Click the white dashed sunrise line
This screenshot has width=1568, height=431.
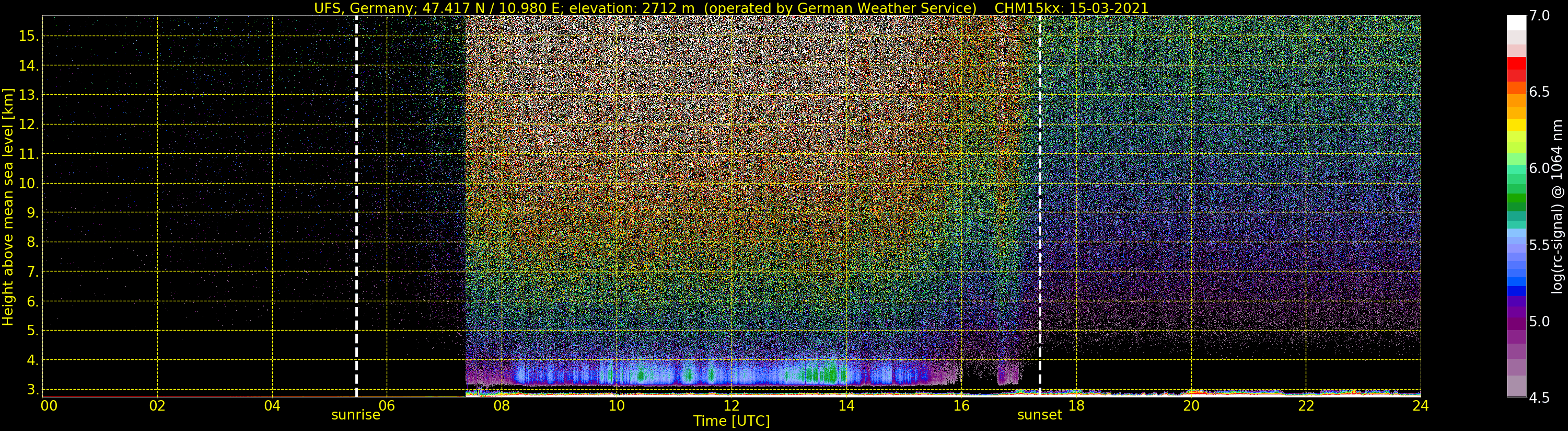[356, 206]
